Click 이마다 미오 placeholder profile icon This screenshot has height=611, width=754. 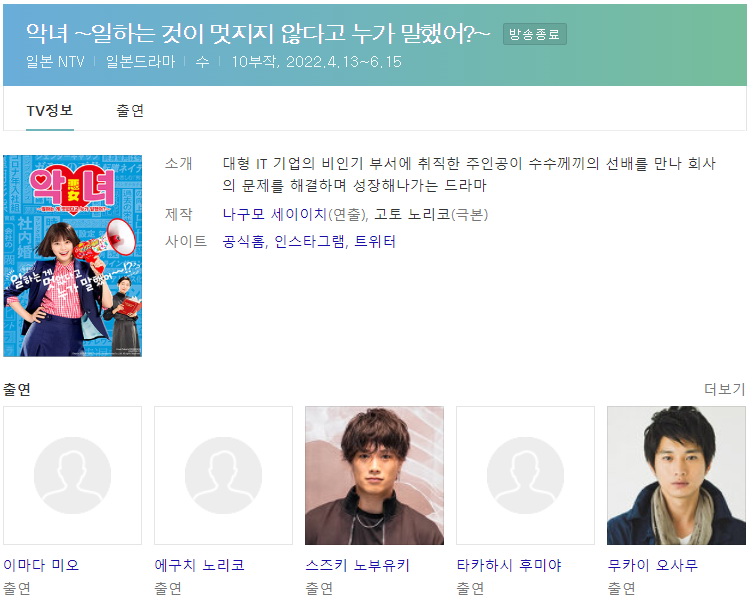tap(73, 475)
